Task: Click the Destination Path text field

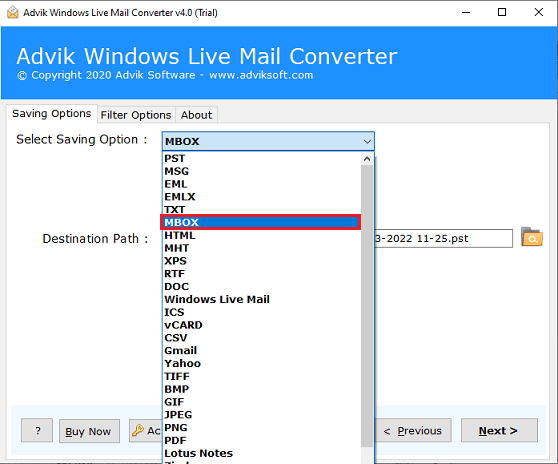Action: pyautogui.click(x=443, y=238)
